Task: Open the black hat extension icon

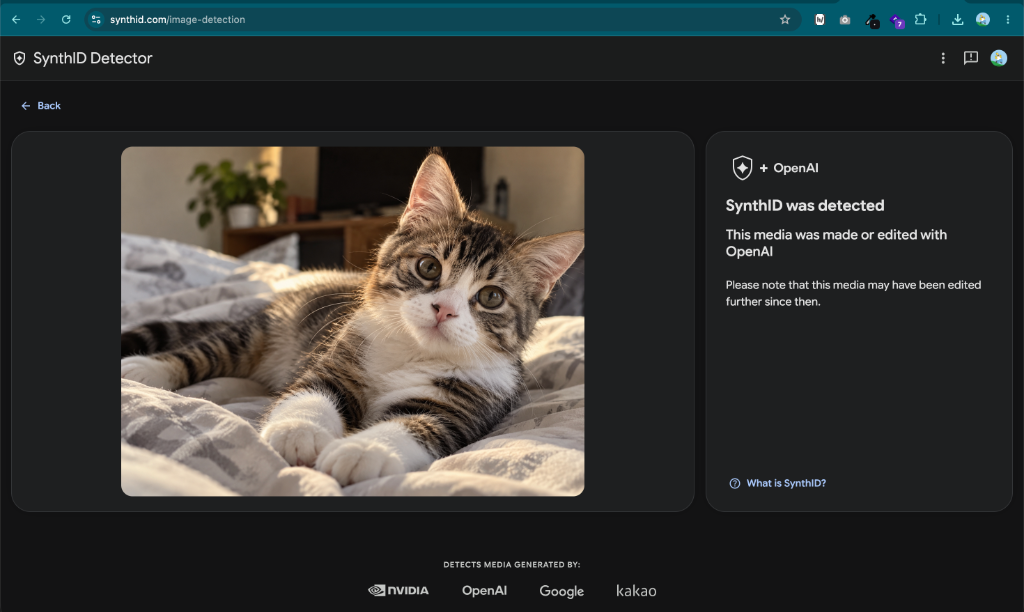Action: pos(872,21)
